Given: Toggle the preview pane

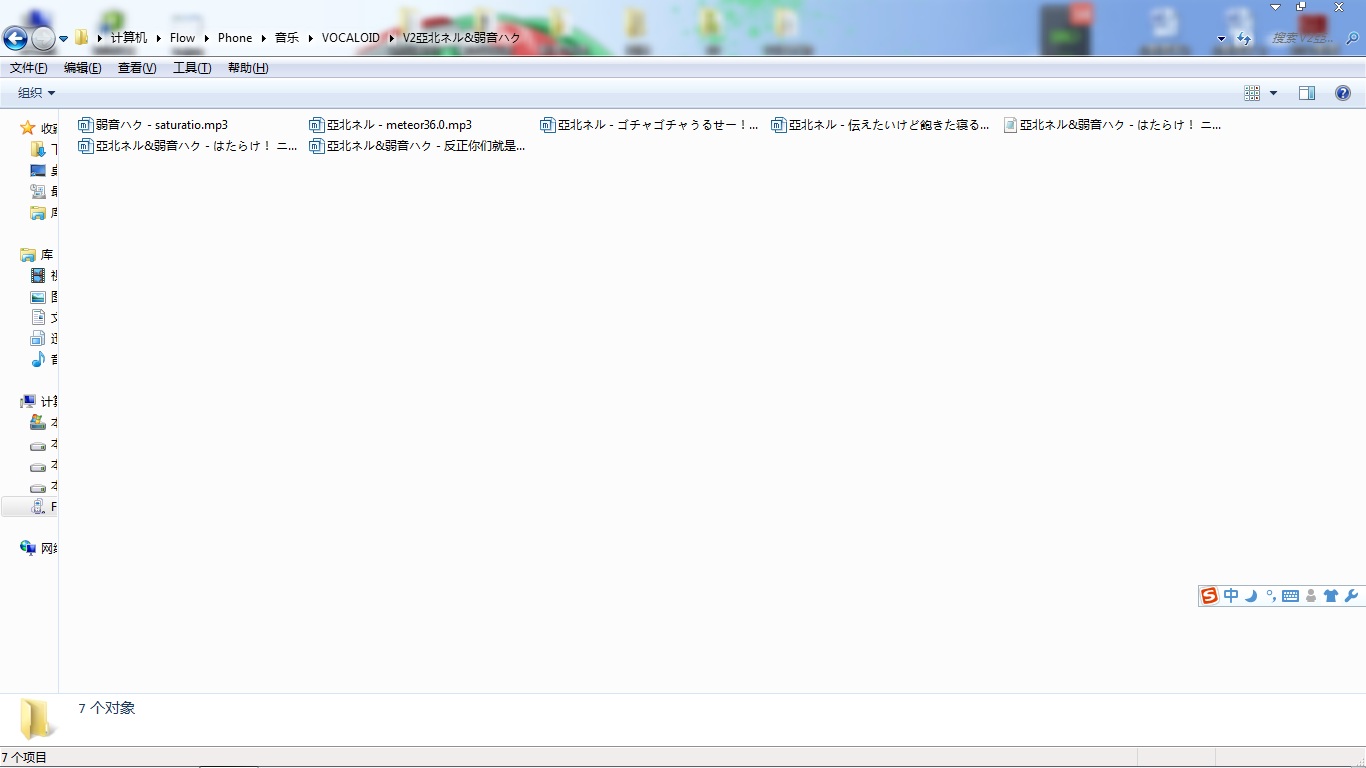Looking at the screenshot, I should (x=1307, y=93).
